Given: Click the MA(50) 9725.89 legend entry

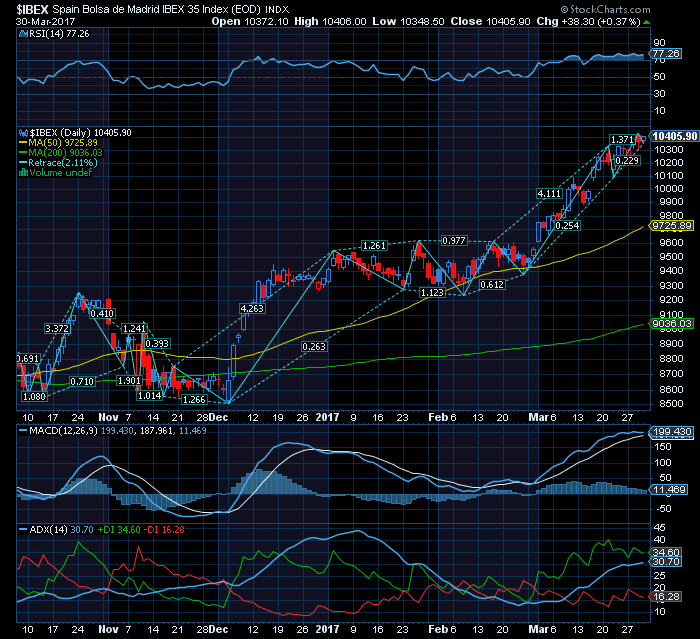Looking at the screenshot, I should pyautogui.click(x=58, y=143).
